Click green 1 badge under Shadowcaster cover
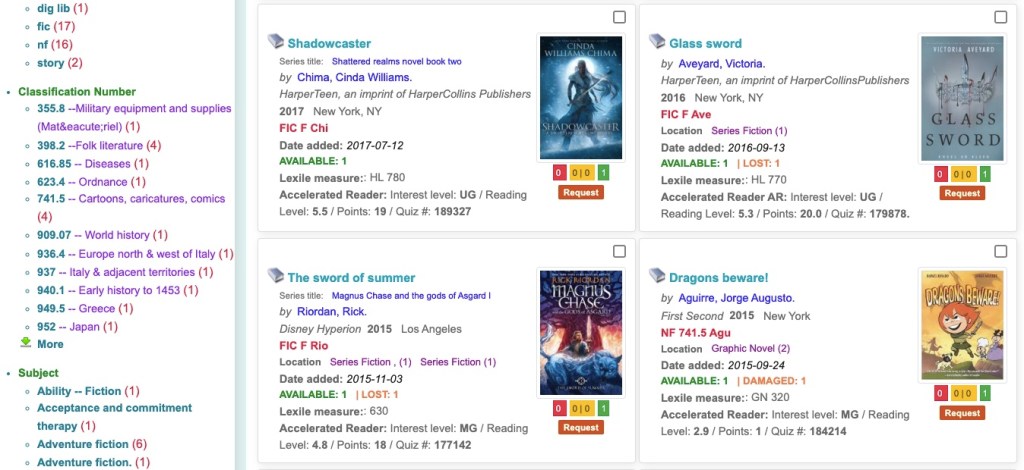This screenshot has width=1024, height=470. click(603, 174)
